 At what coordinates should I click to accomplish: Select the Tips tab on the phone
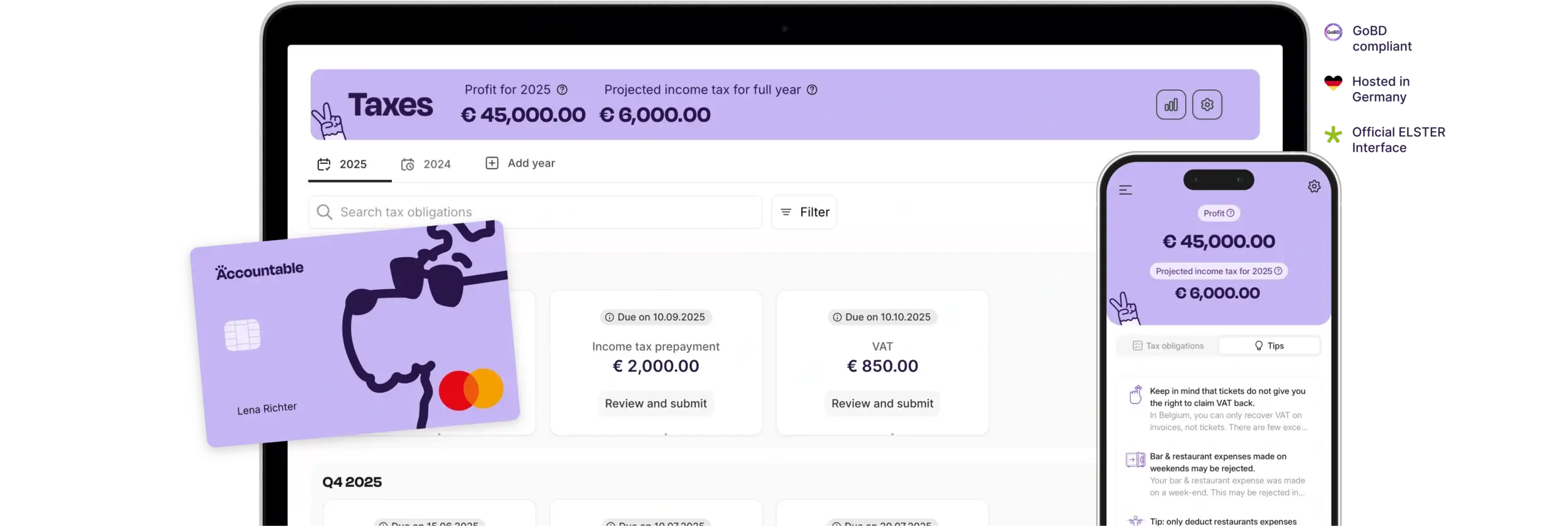[x=1268, y=346]
